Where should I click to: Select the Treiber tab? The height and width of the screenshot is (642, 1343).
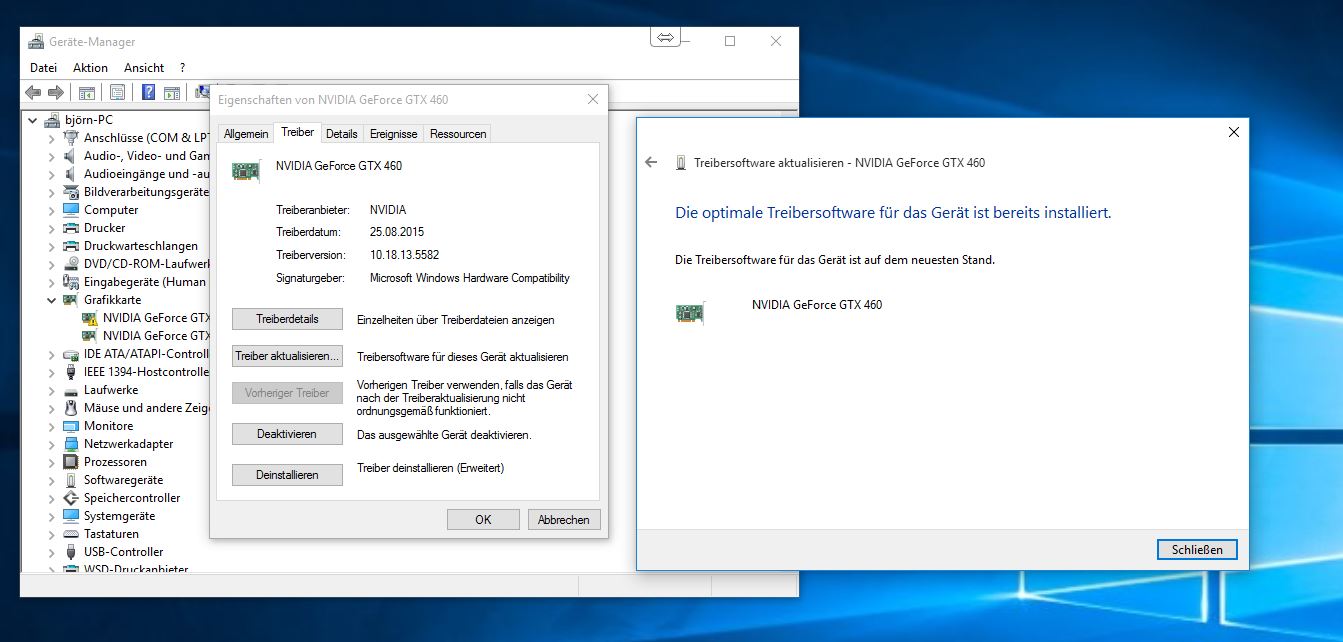[297, 132]
